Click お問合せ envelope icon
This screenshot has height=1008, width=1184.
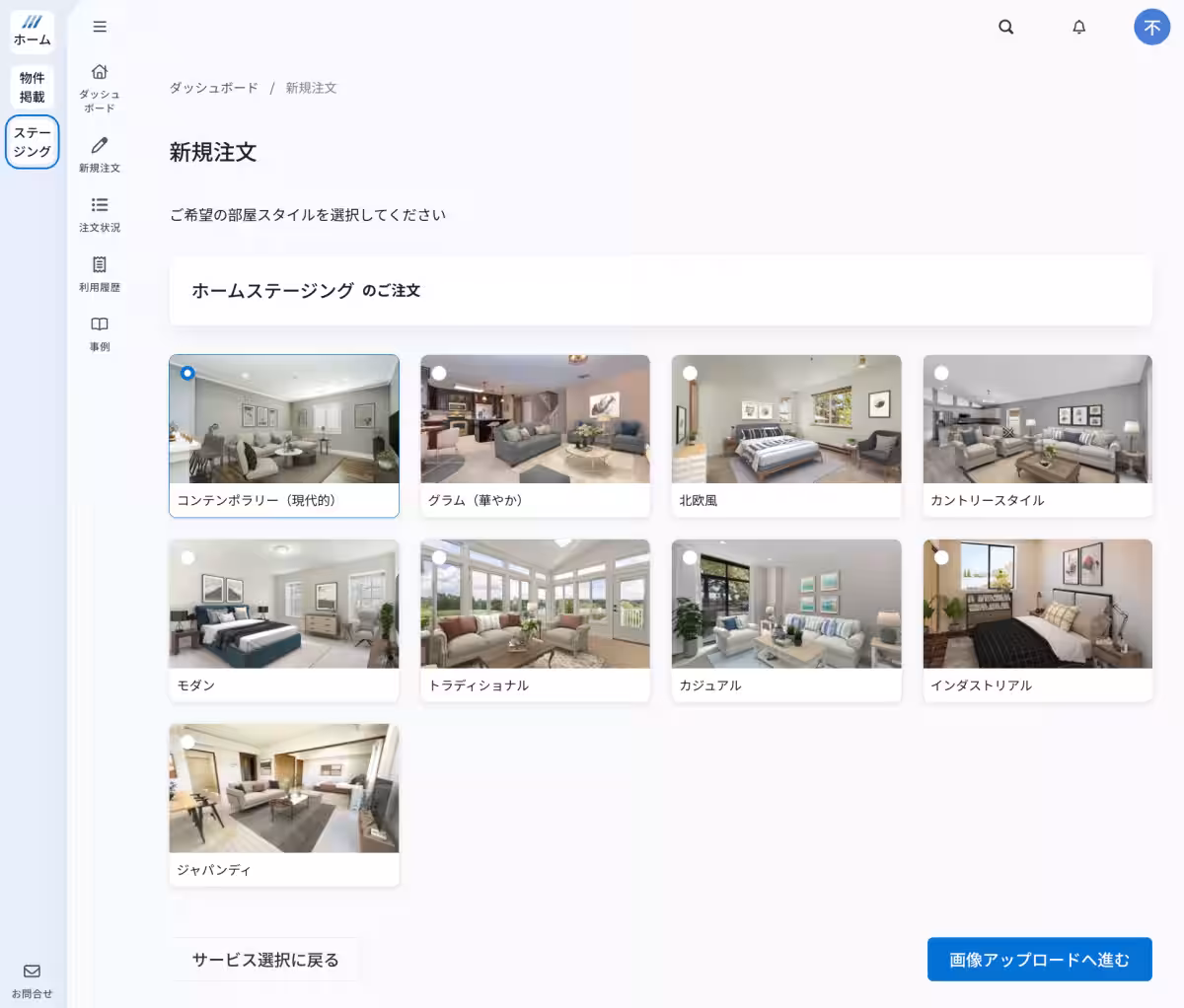(x=32, y=972)
